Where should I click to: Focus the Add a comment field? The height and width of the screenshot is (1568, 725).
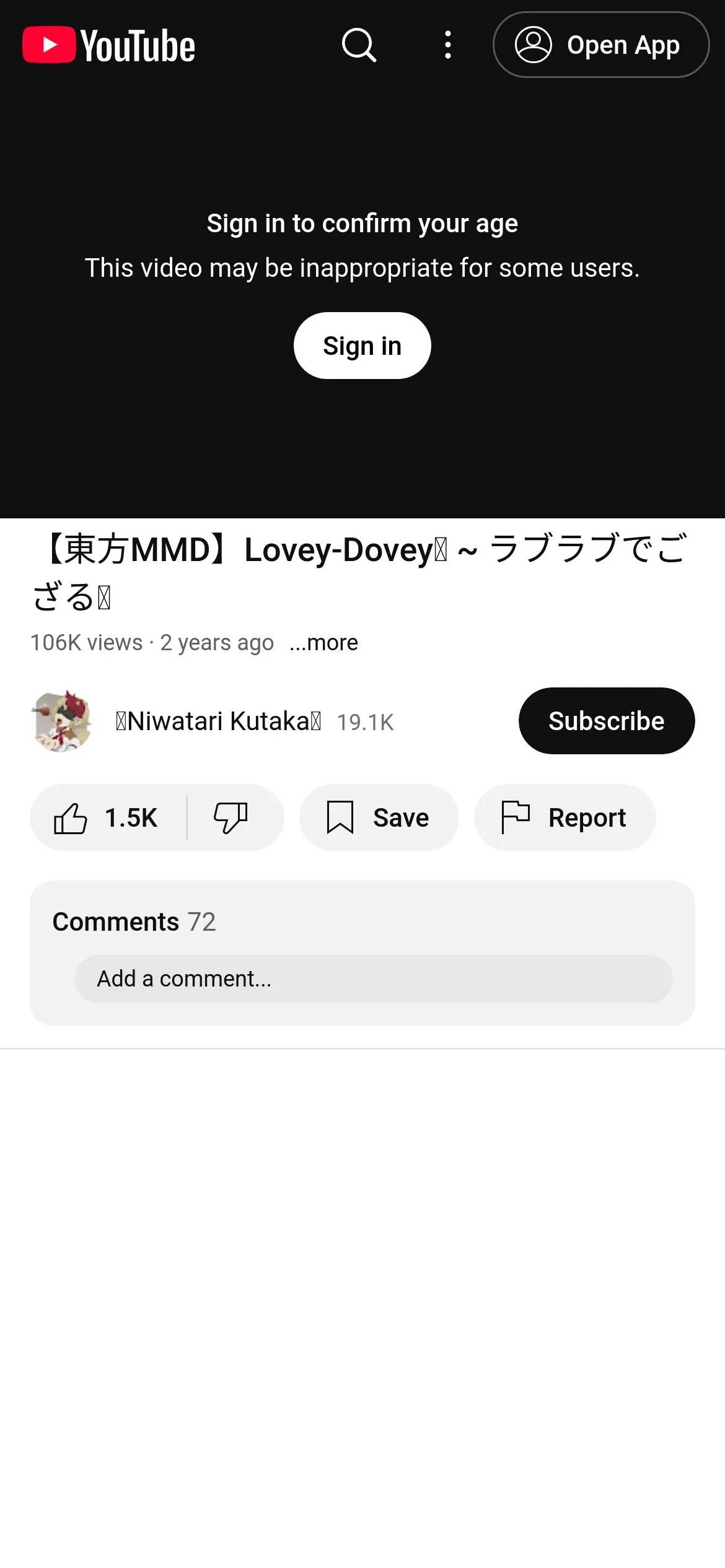[373, 978]
